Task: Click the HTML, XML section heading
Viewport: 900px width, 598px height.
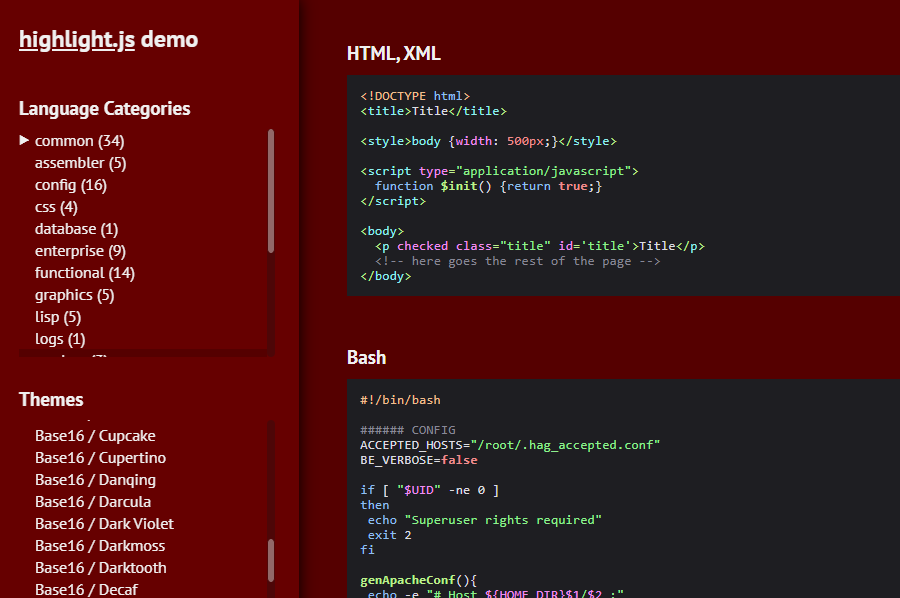Action: [394, 53]
